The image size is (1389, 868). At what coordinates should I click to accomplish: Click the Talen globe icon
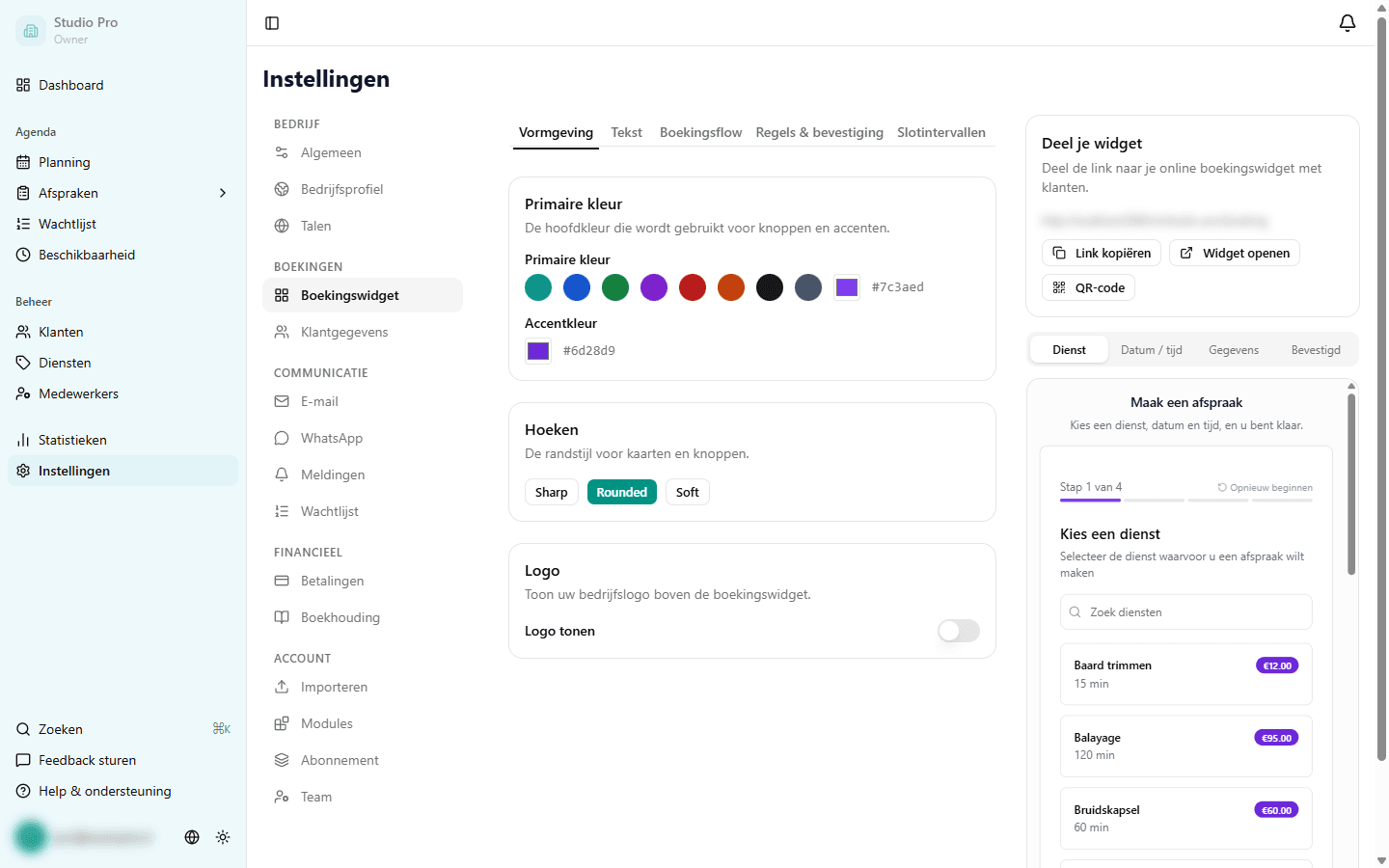point(282,226)
